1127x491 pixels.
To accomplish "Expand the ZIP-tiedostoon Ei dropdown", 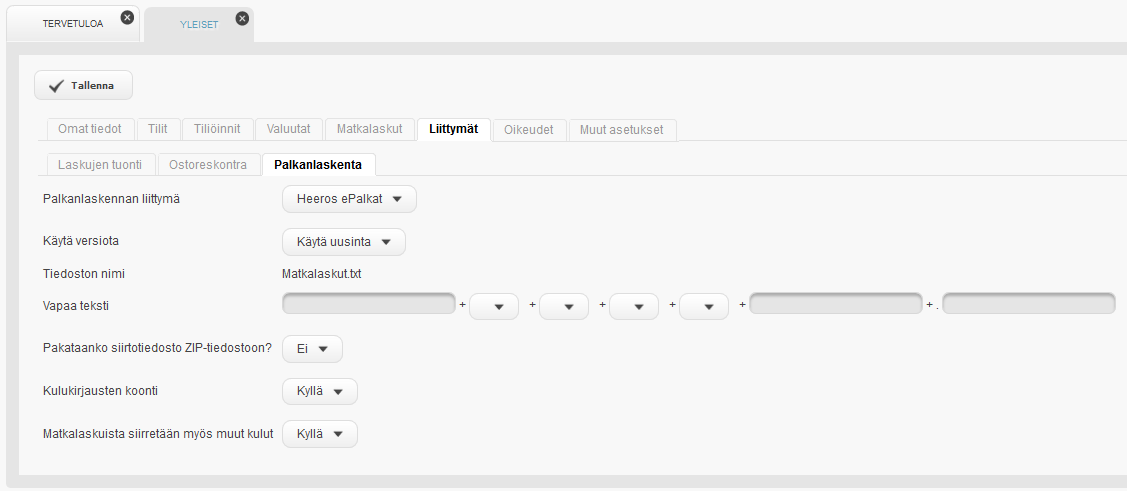I will point(313,349).
